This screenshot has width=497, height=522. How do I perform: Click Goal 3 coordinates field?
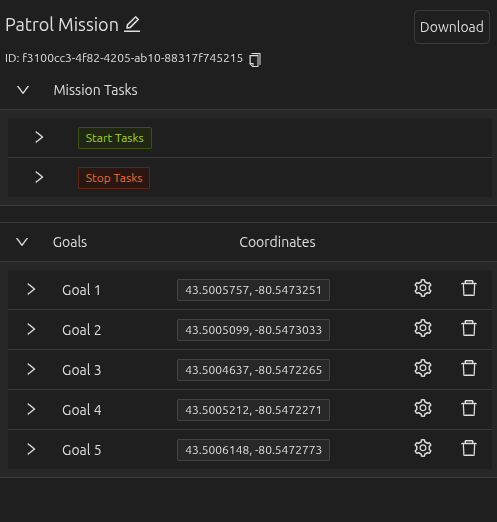(x=253, y=370)
